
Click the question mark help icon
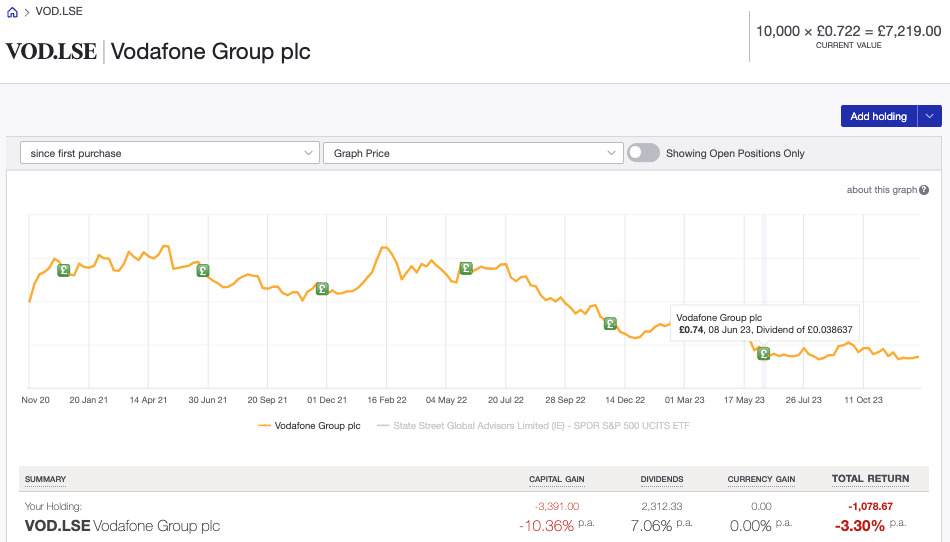[x=924, y=190]
